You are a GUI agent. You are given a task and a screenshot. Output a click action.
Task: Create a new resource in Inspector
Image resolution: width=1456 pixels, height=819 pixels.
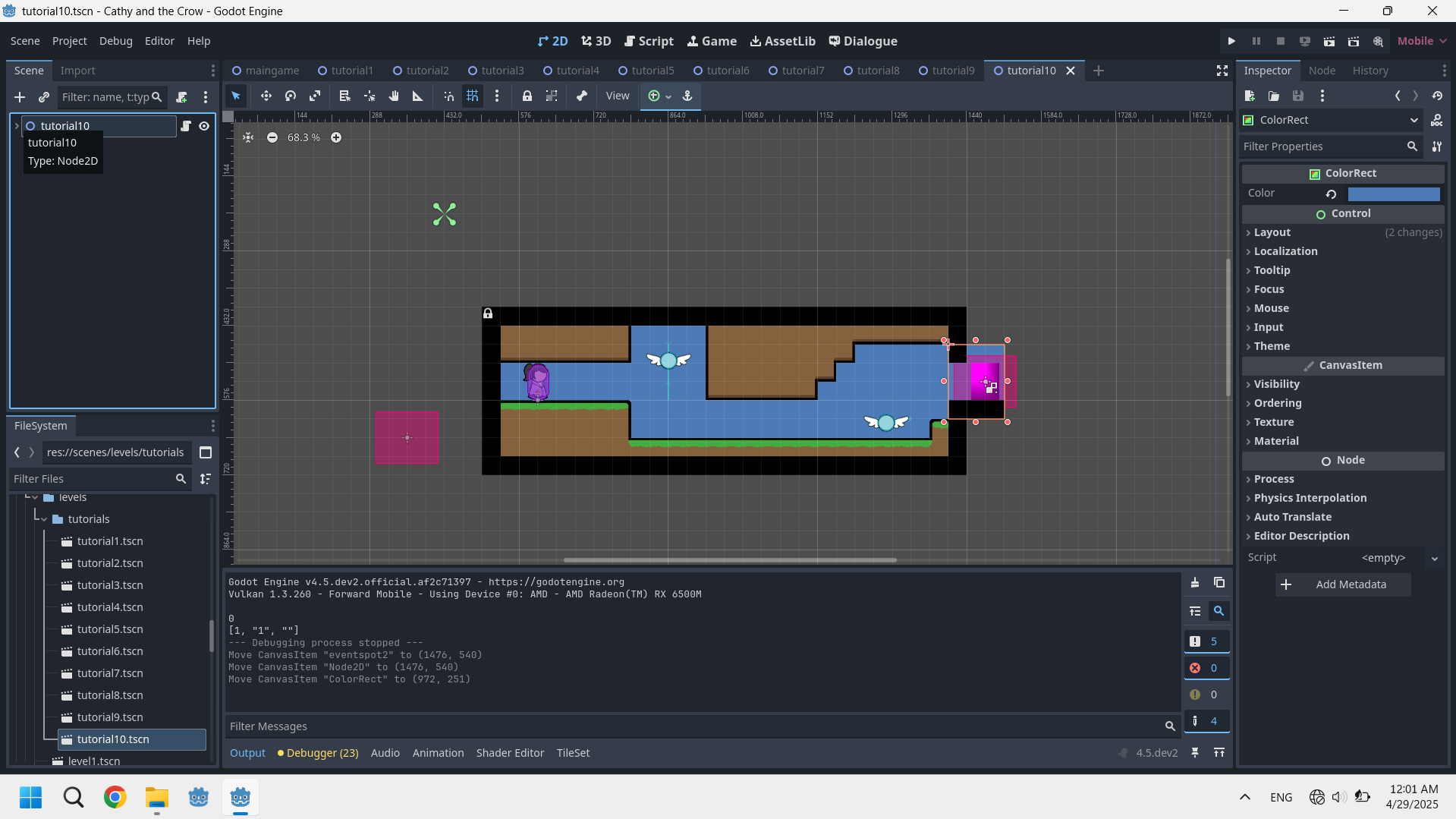(x=1250, y=96)
